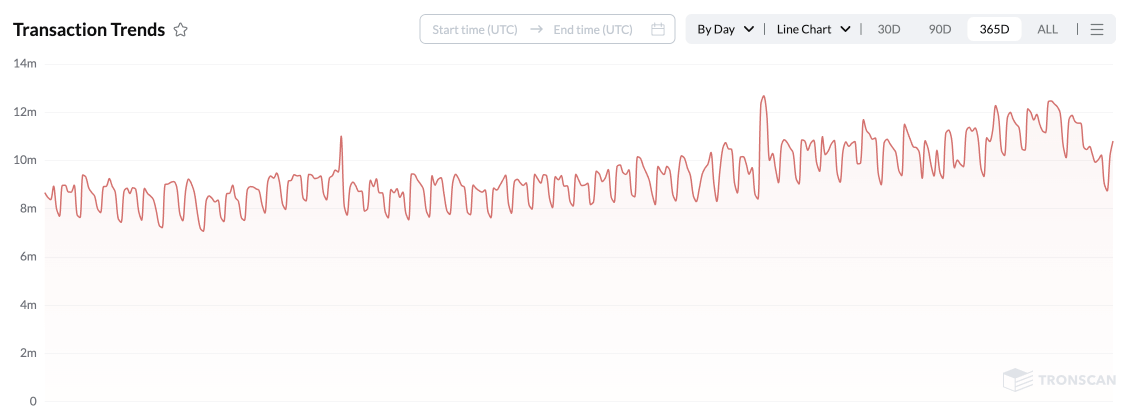Click the 14m y-axis label

pyautogui.click(x=25, y=64)
